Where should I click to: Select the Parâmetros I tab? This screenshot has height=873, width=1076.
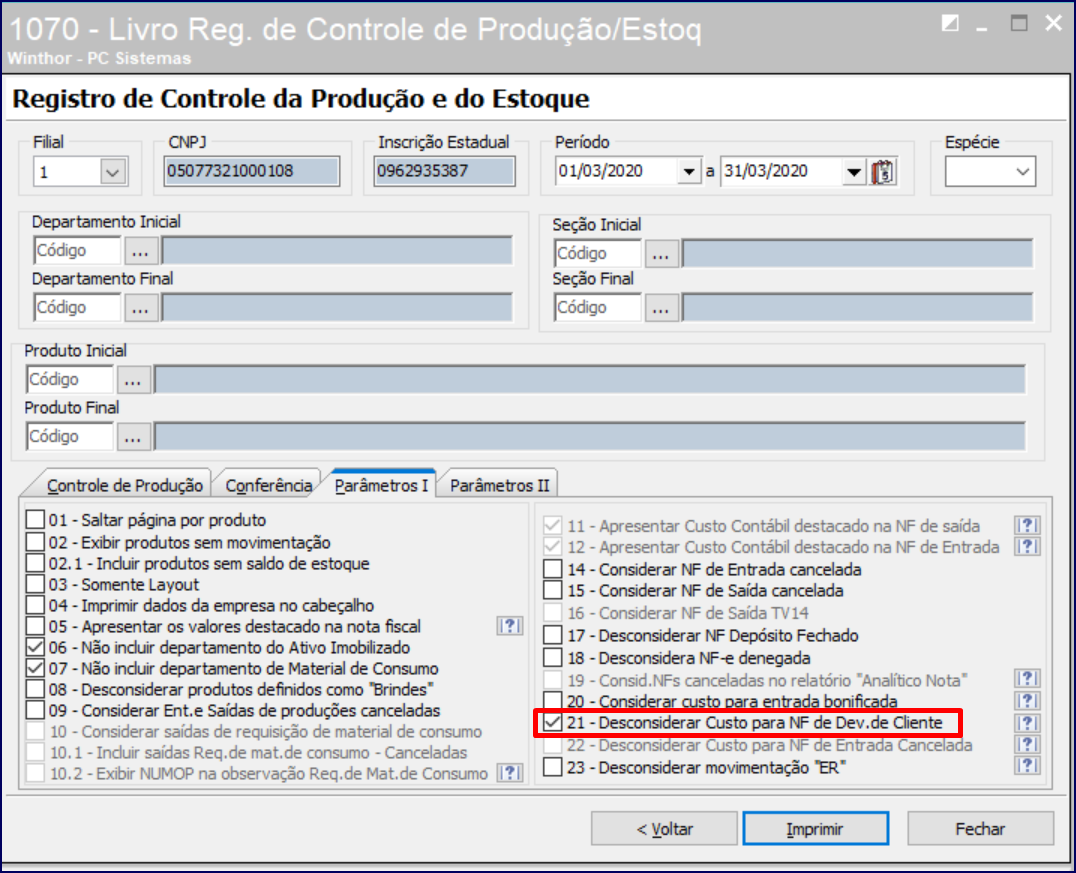382,485
